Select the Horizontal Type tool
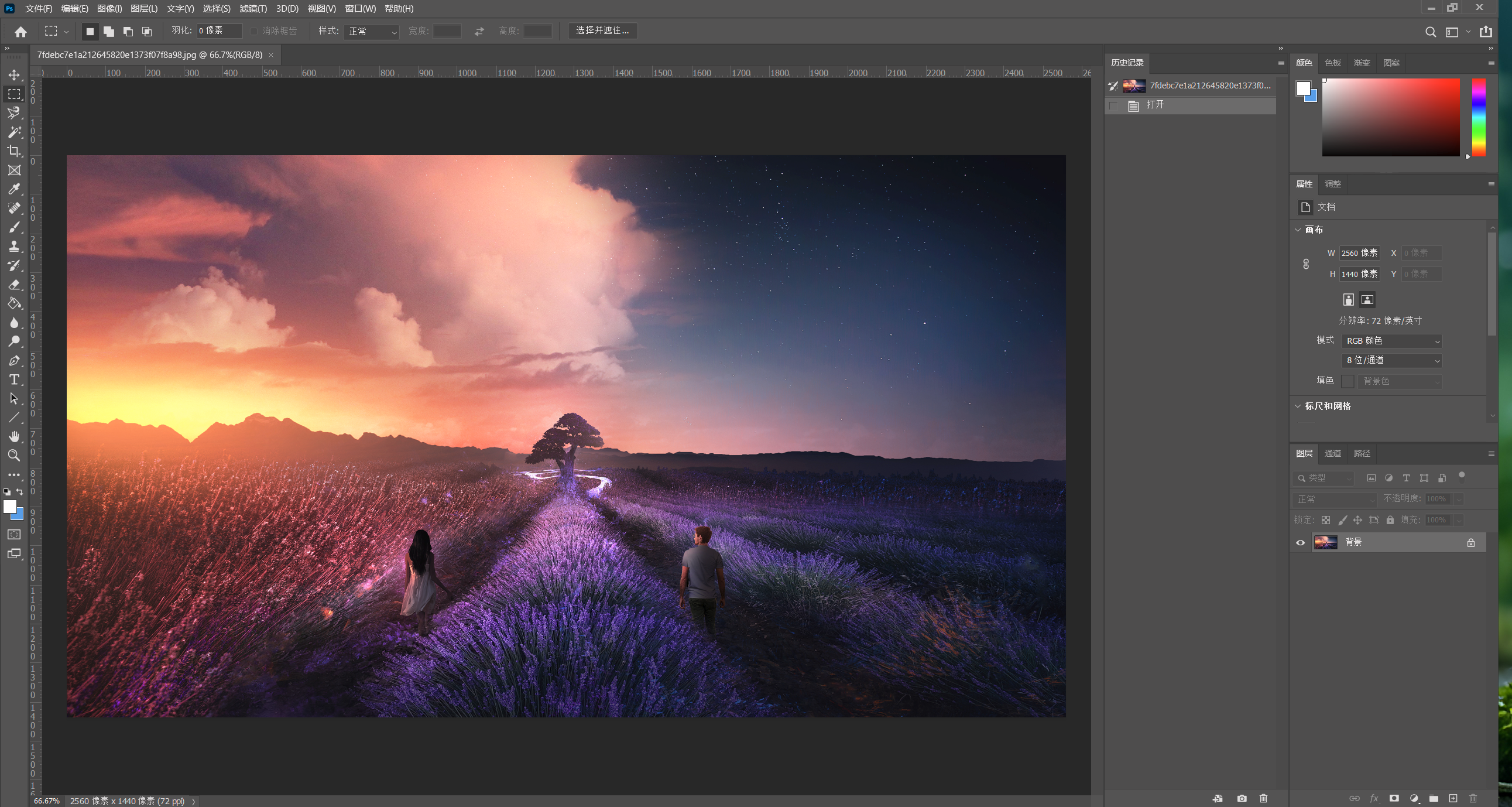This screenshot has height=807, width=1512. (x=14, y=379)
